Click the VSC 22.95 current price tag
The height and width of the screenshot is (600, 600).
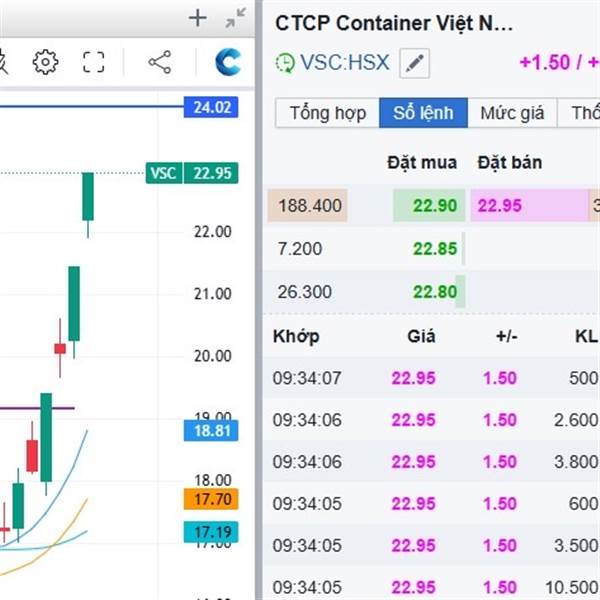[x=192, y=173]
